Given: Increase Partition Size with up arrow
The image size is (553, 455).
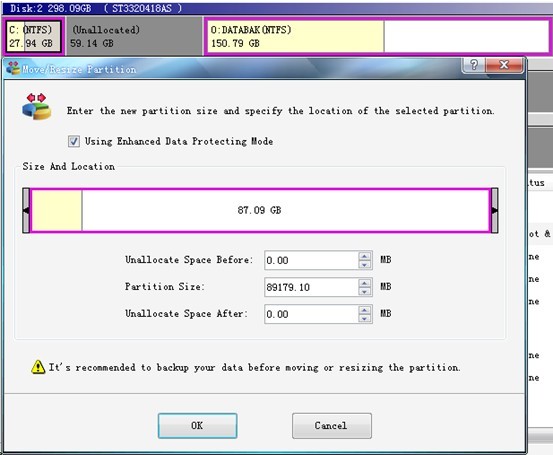Looking at the screenshot, I should click(364, 283).
